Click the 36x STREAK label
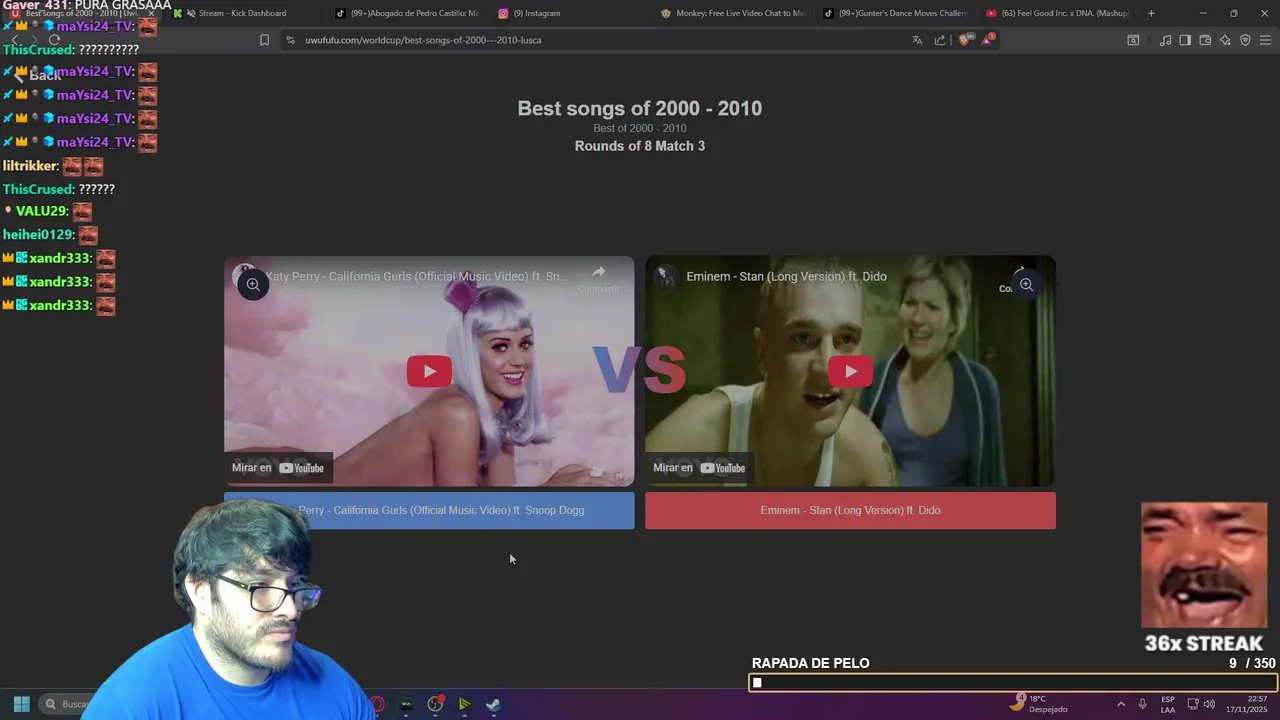1280x720 pixels. point(1204,644)
